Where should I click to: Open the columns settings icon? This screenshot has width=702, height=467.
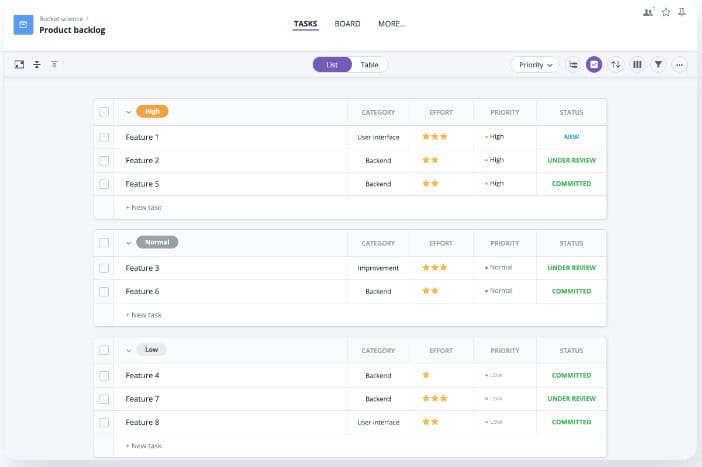637,64
